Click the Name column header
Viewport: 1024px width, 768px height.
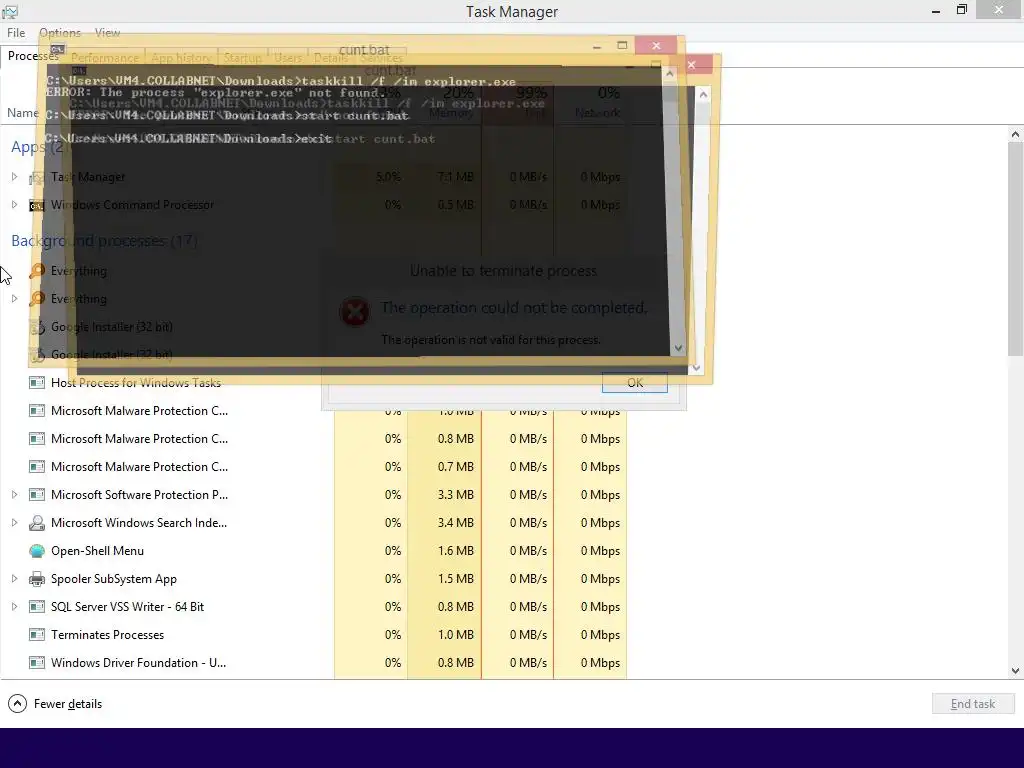pos(23,113)
